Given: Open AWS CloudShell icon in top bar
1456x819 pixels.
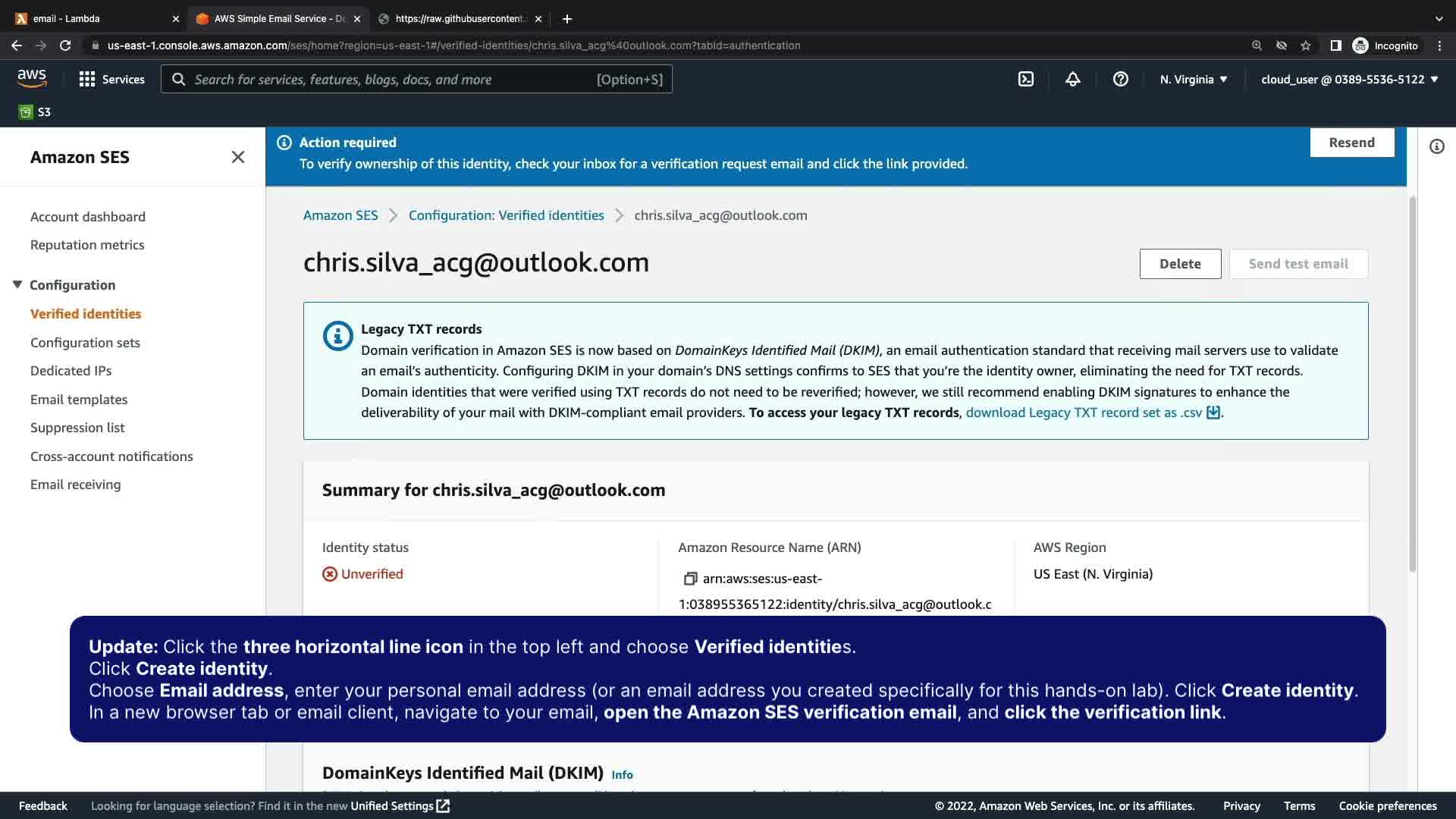Looking at the screenshot, I should point(1026,79).
